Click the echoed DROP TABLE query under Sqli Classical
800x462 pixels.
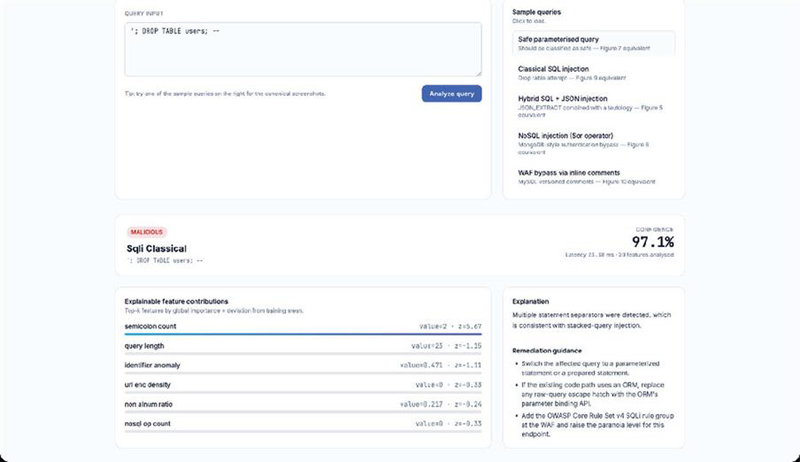(x=165, y=261)
